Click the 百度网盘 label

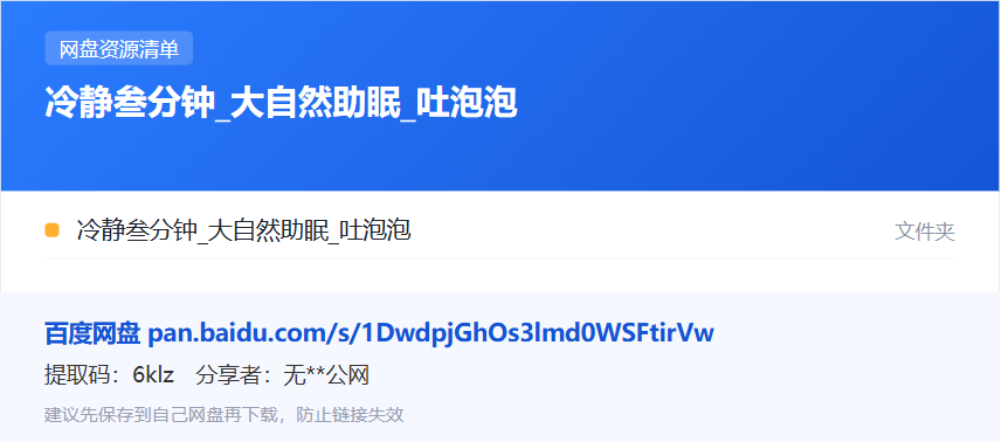click(x=92, y=334)
